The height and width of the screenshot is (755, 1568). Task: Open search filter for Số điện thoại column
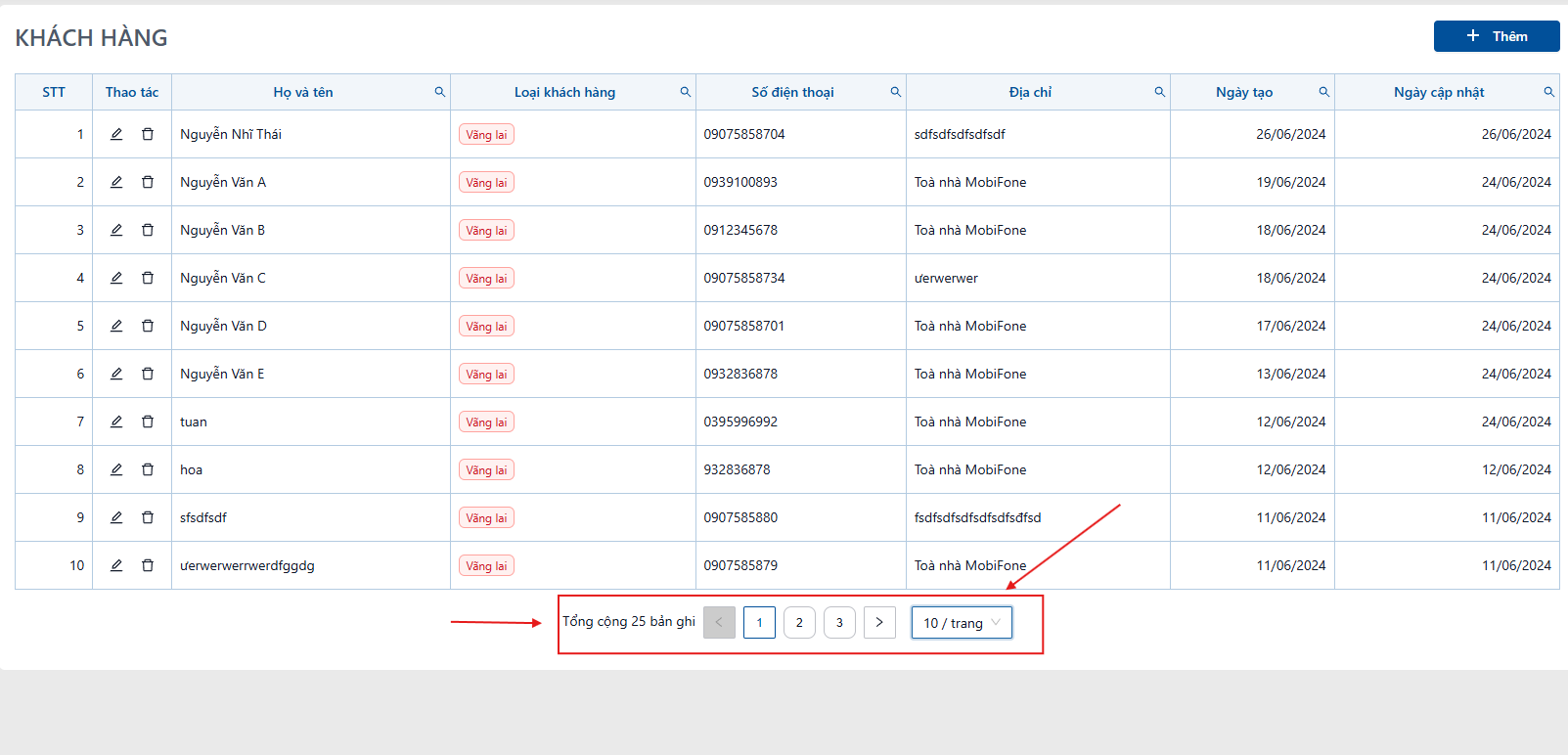(x=896, y=92)
